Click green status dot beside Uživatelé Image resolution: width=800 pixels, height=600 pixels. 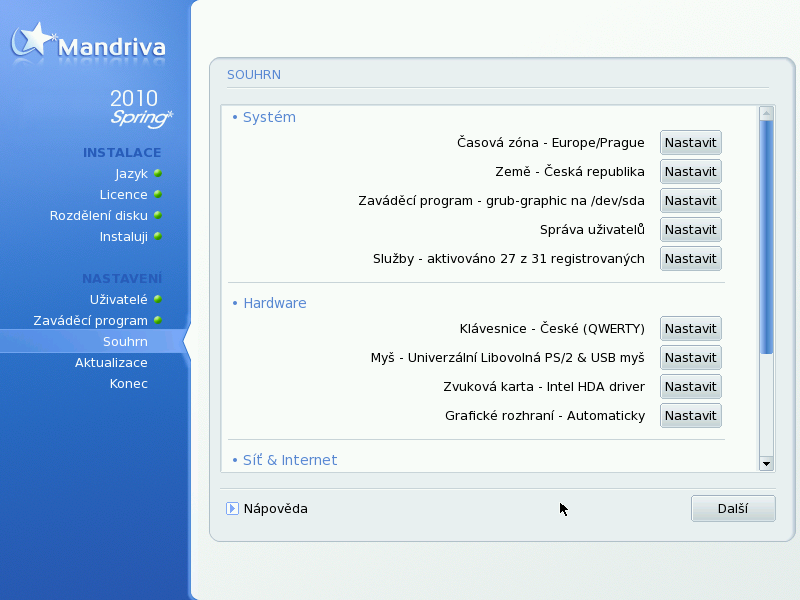pyautogui.click(x=158, y=299)
